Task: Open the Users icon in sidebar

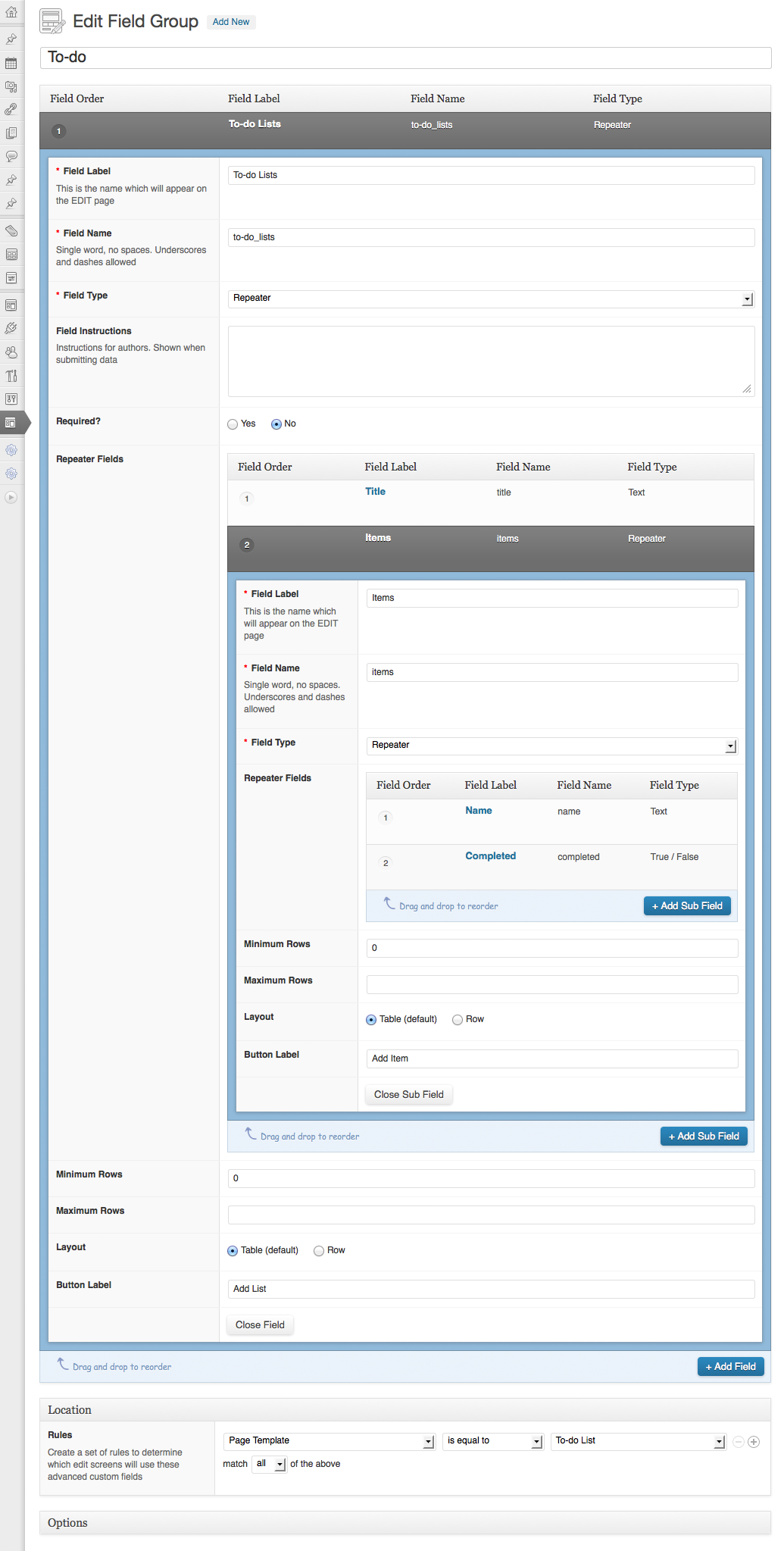Action: tap(11, 352)
